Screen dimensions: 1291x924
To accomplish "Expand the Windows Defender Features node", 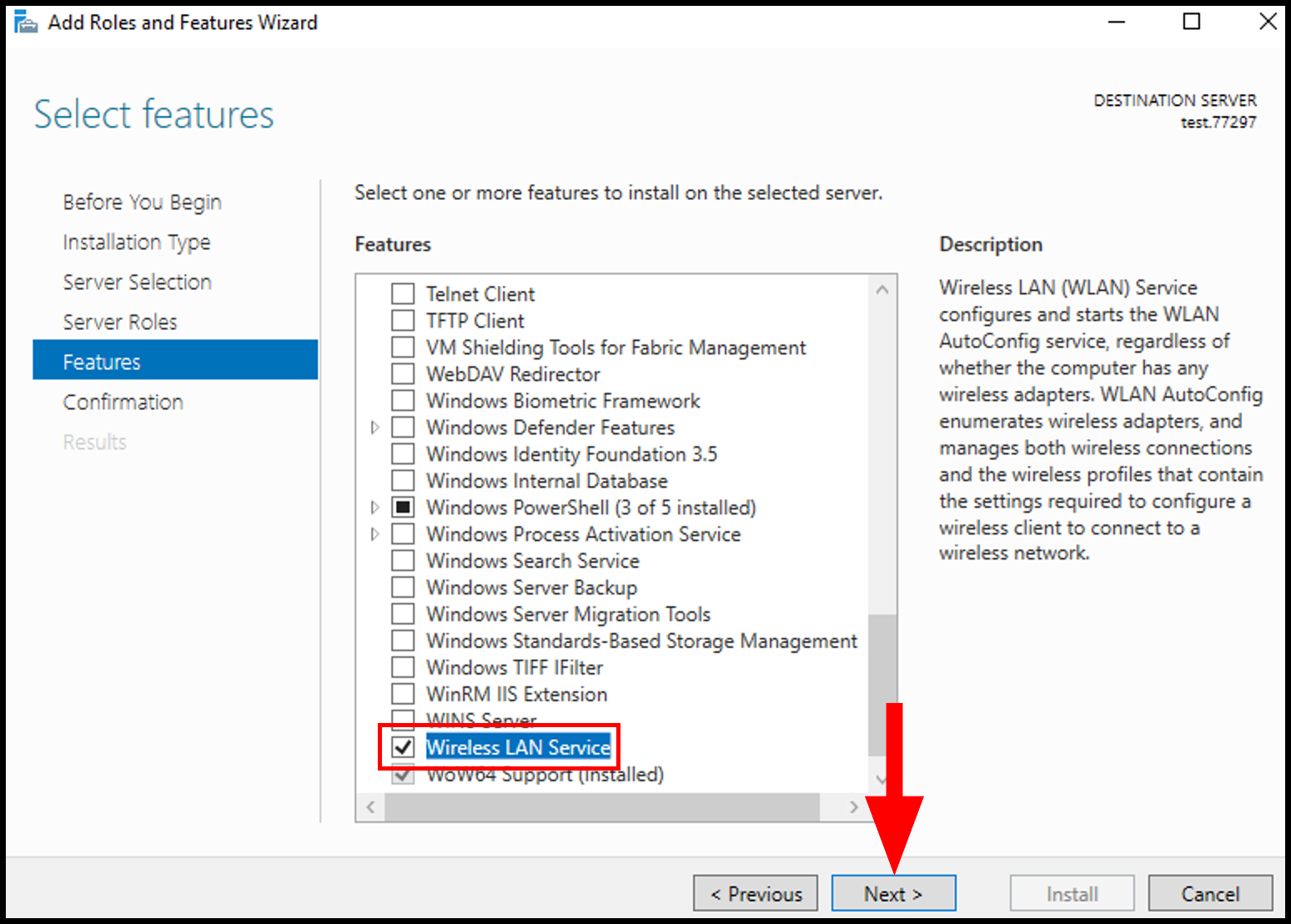I will pyautogui.click(x=374, y=427).
